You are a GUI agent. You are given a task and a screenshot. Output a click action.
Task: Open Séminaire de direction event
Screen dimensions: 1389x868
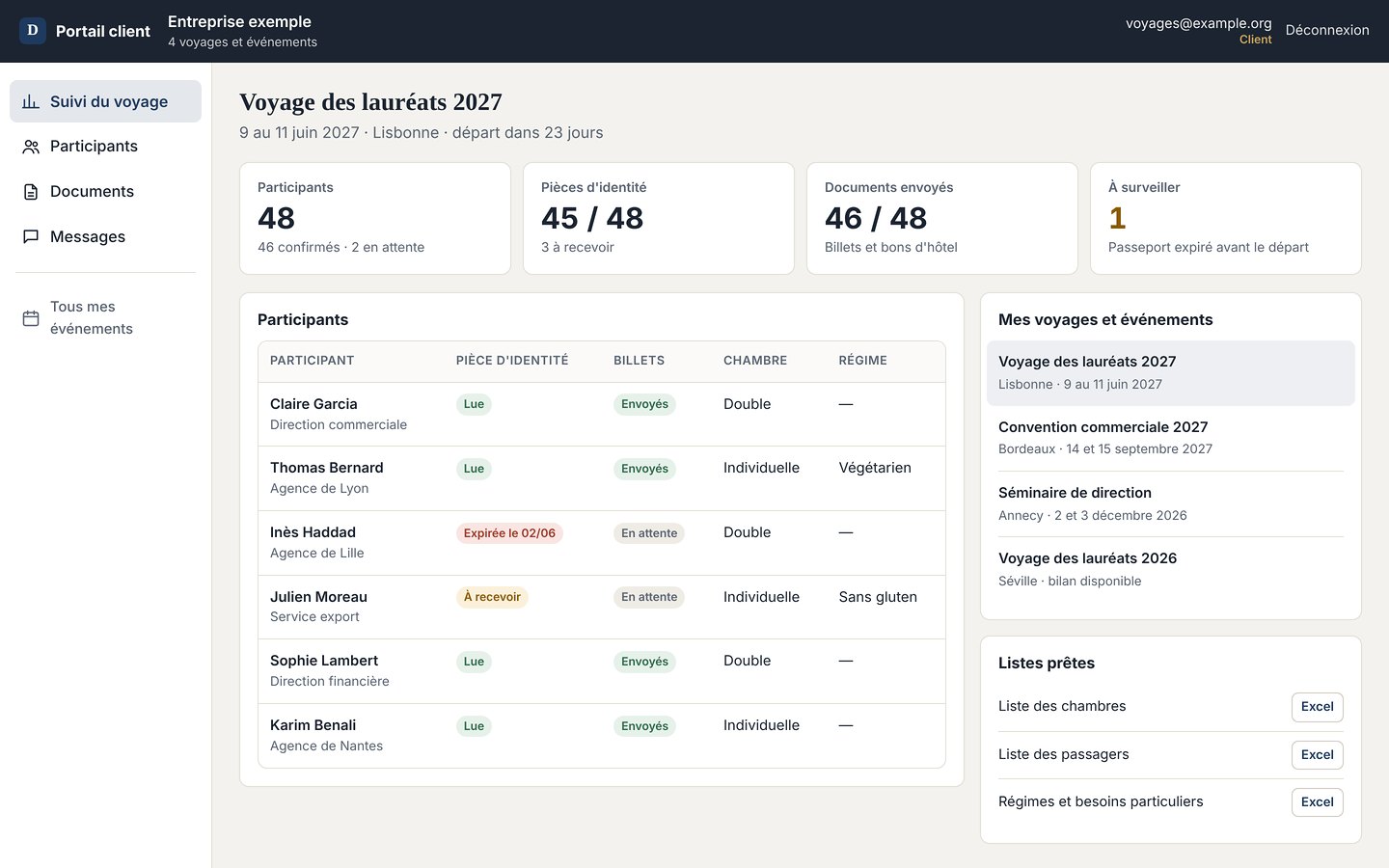[1171, 503]
